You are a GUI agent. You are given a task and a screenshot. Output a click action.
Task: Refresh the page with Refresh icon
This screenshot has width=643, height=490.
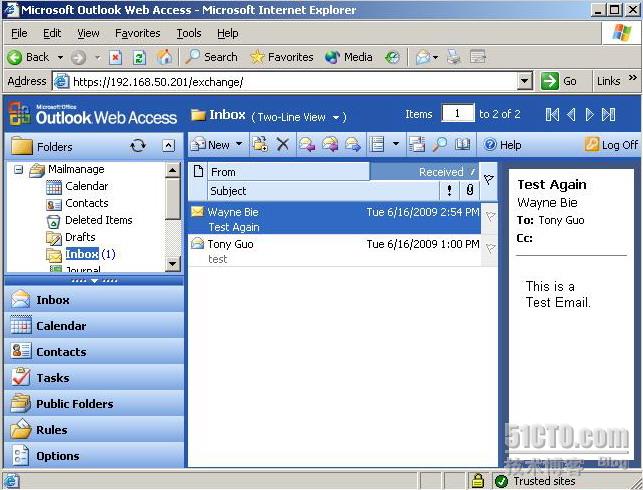[x=139, y=57]
